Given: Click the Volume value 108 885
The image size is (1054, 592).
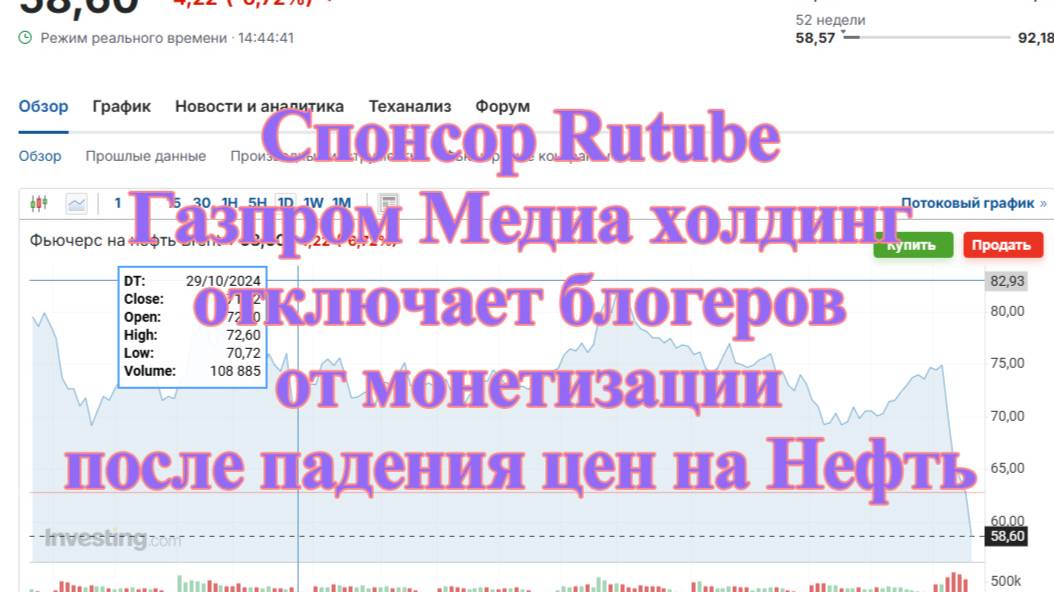Looking at the screenshot, I should pyautogui.click(x=235, y=371).
